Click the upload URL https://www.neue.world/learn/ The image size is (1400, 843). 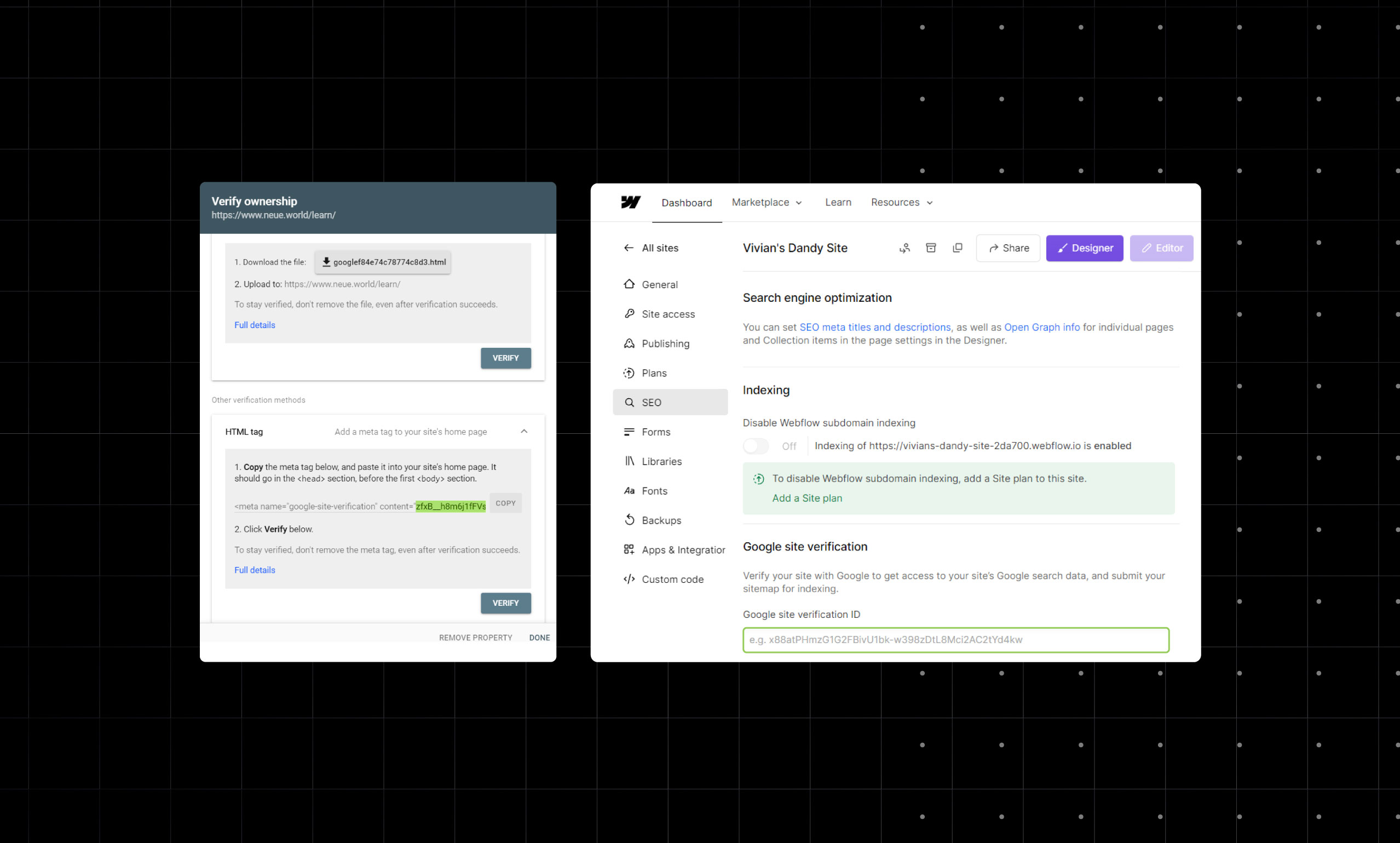(342, 284)
